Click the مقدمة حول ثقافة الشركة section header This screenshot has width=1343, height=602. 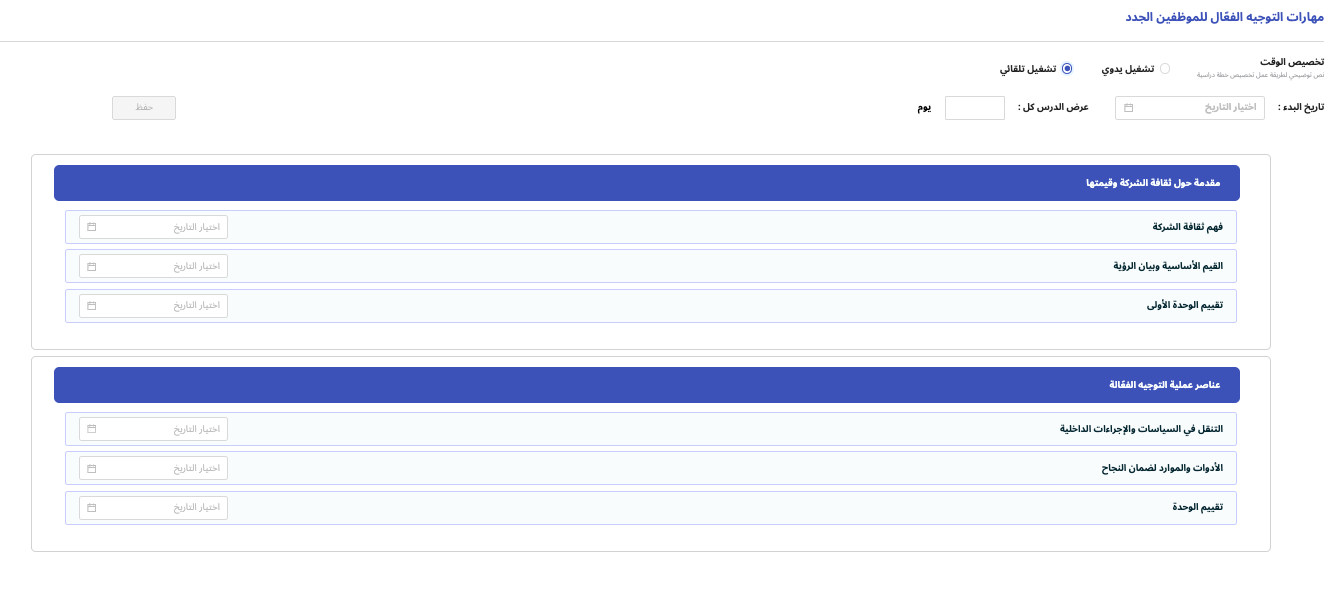(646, 183)
